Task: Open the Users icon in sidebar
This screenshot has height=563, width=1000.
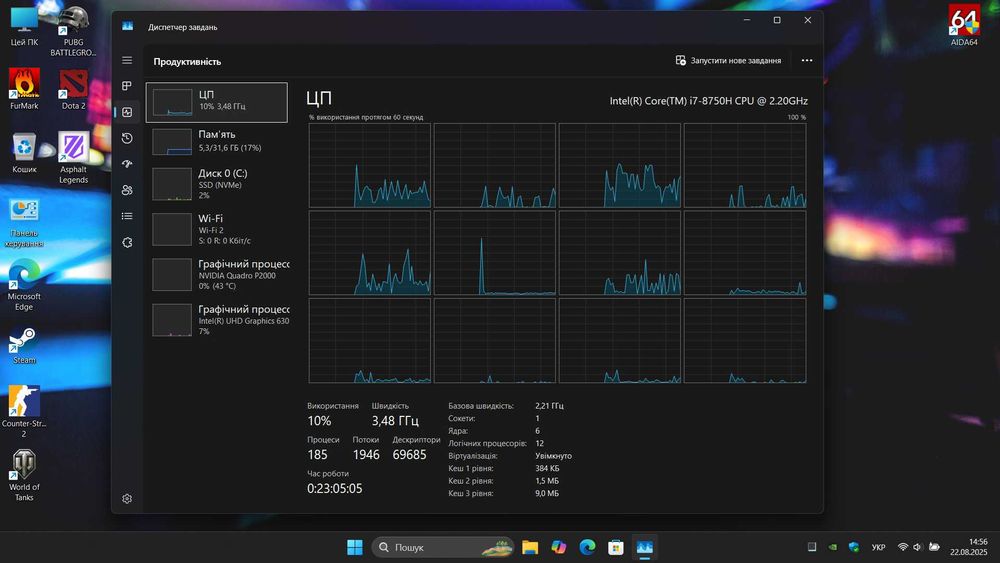Action: [x=127, y=190]
